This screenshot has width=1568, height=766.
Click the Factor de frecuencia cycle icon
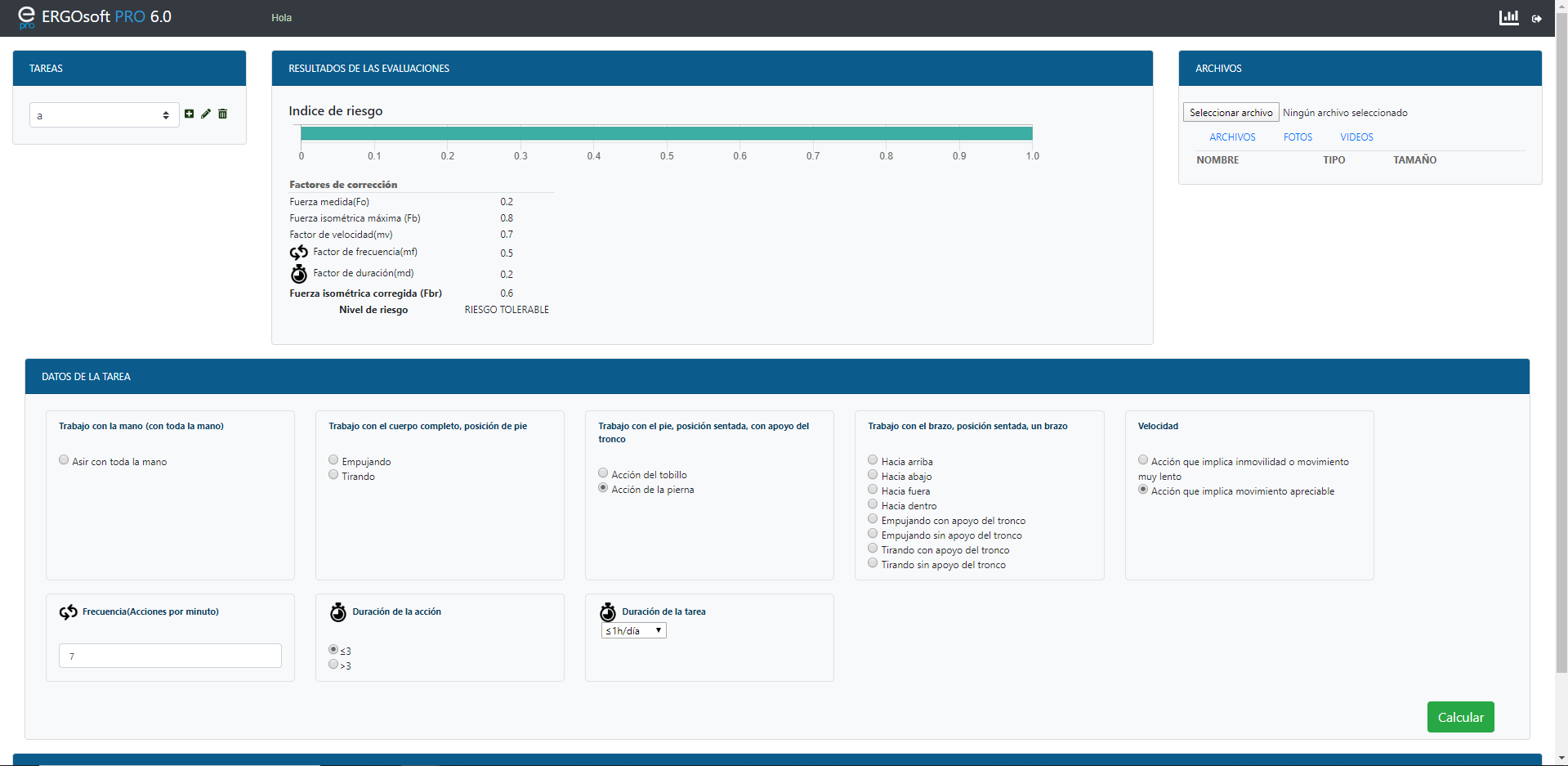pos(299,253)
